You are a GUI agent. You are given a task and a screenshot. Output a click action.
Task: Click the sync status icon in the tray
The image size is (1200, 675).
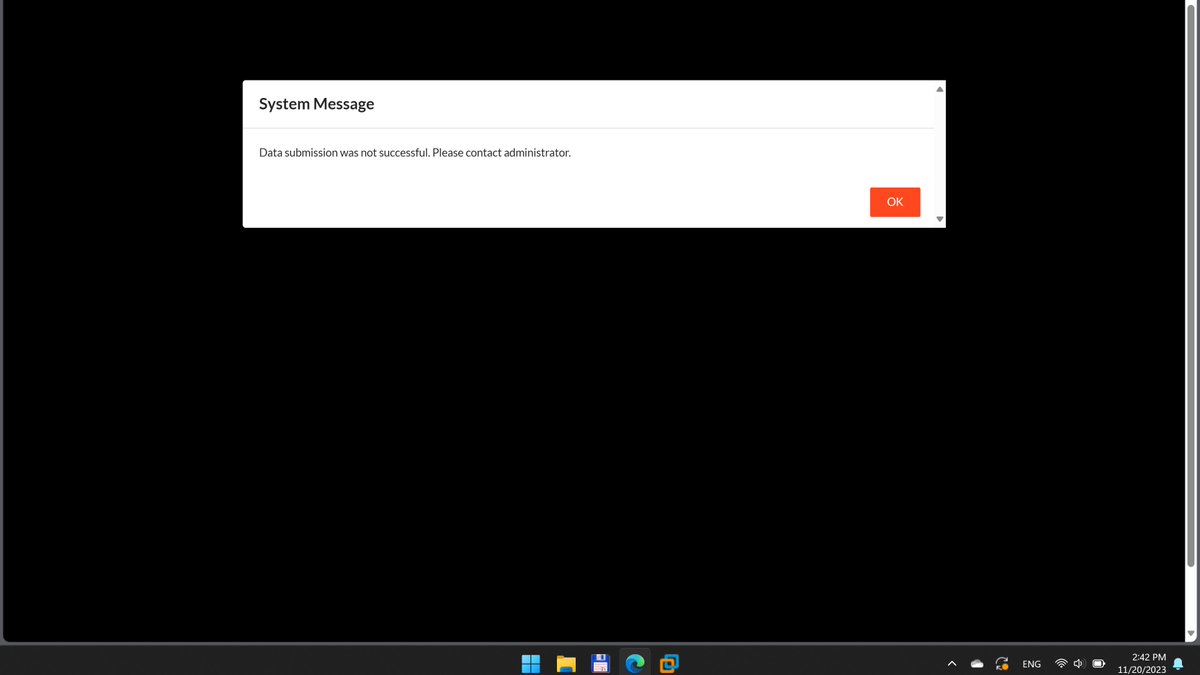1001,663
